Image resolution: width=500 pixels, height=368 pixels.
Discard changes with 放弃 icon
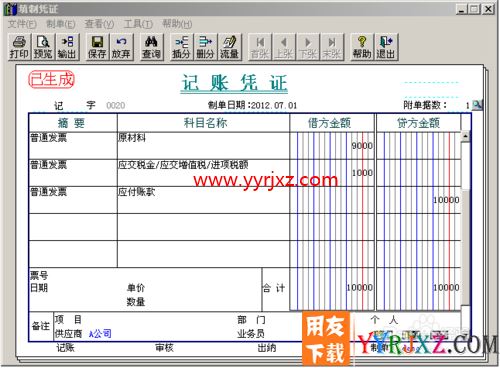coord(121,47)
